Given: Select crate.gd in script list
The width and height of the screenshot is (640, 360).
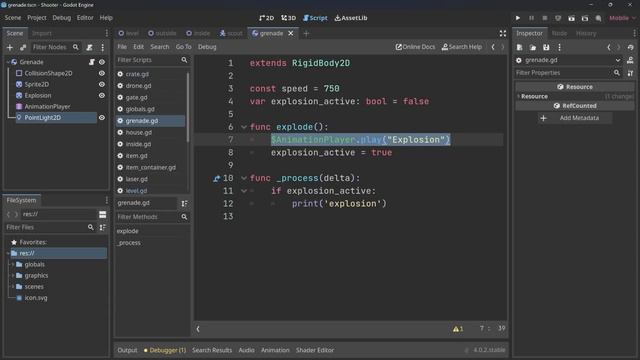Looking at the screenshot, I should pyautogui.click(x=137, y=74).
